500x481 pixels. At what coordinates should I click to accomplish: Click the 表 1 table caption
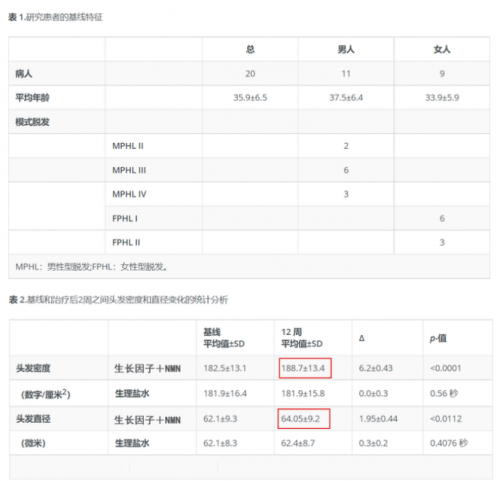(55, 17)
